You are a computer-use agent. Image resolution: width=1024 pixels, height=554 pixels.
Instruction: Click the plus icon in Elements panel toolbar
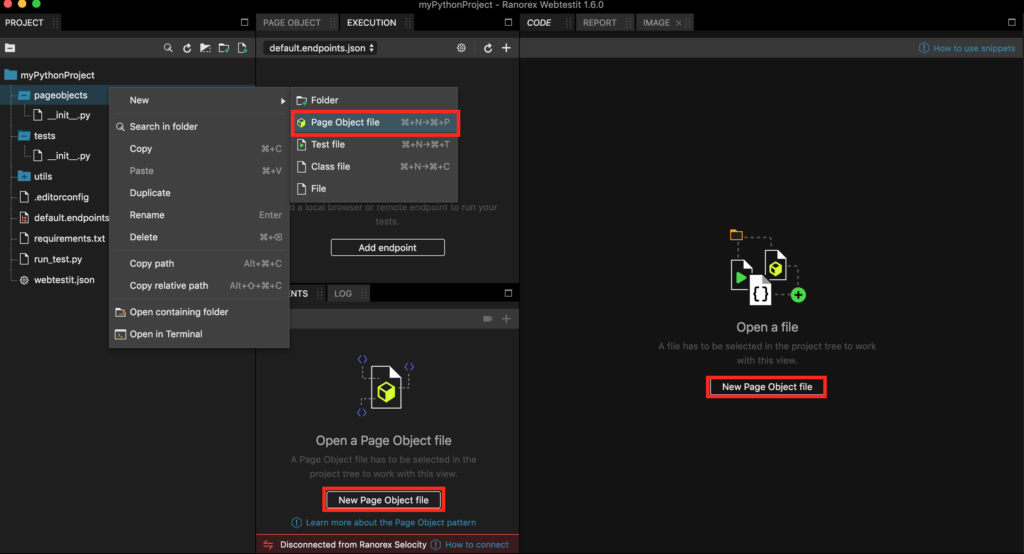506,319
